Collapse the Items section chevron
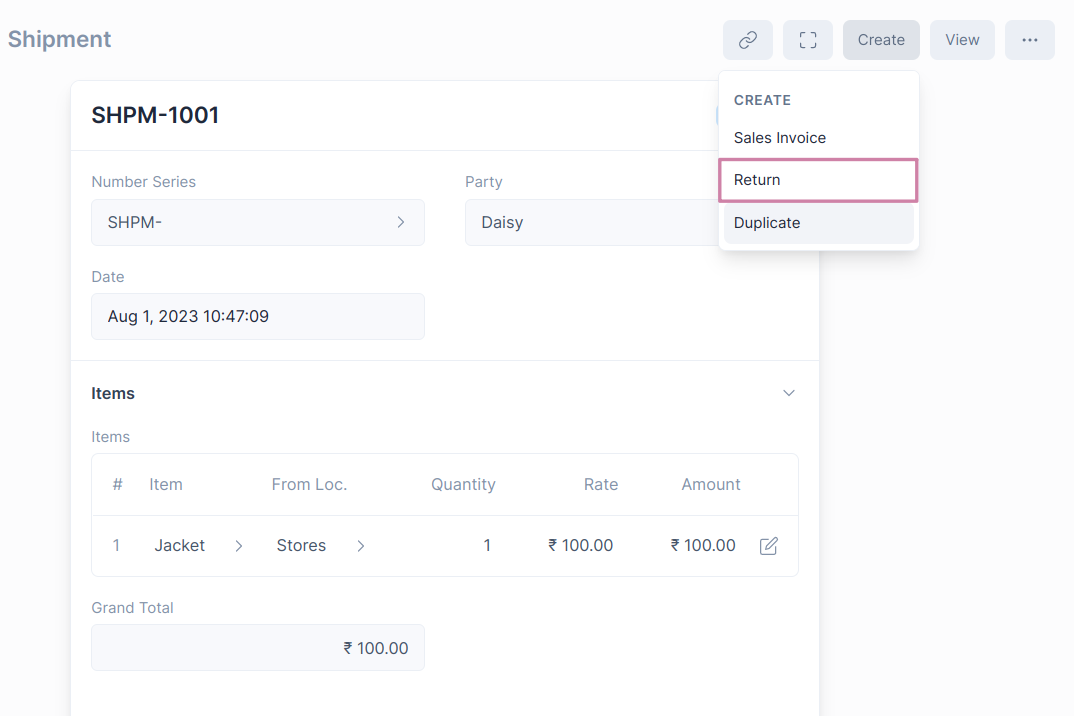This screenshot has height=716, width=1074. pyautogui.click(x=788, y=393)
